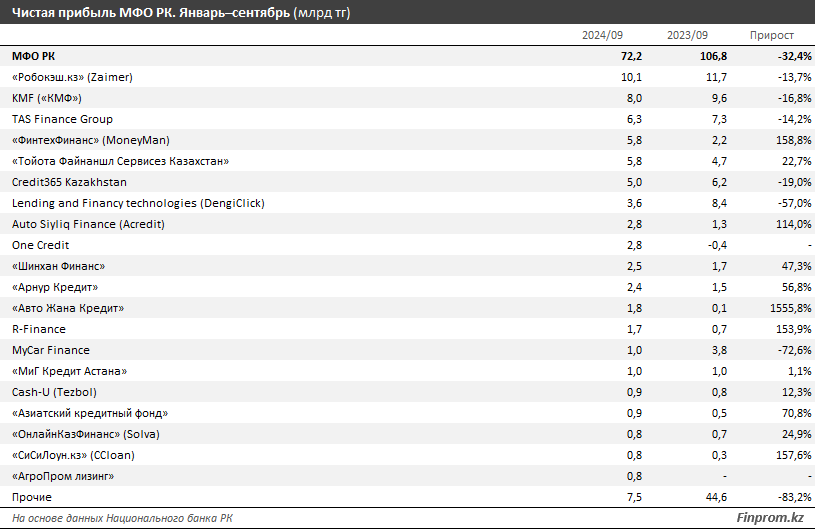Click growth 1555,8% in the Авто Жана Кредит row

[x=791, y=308]
